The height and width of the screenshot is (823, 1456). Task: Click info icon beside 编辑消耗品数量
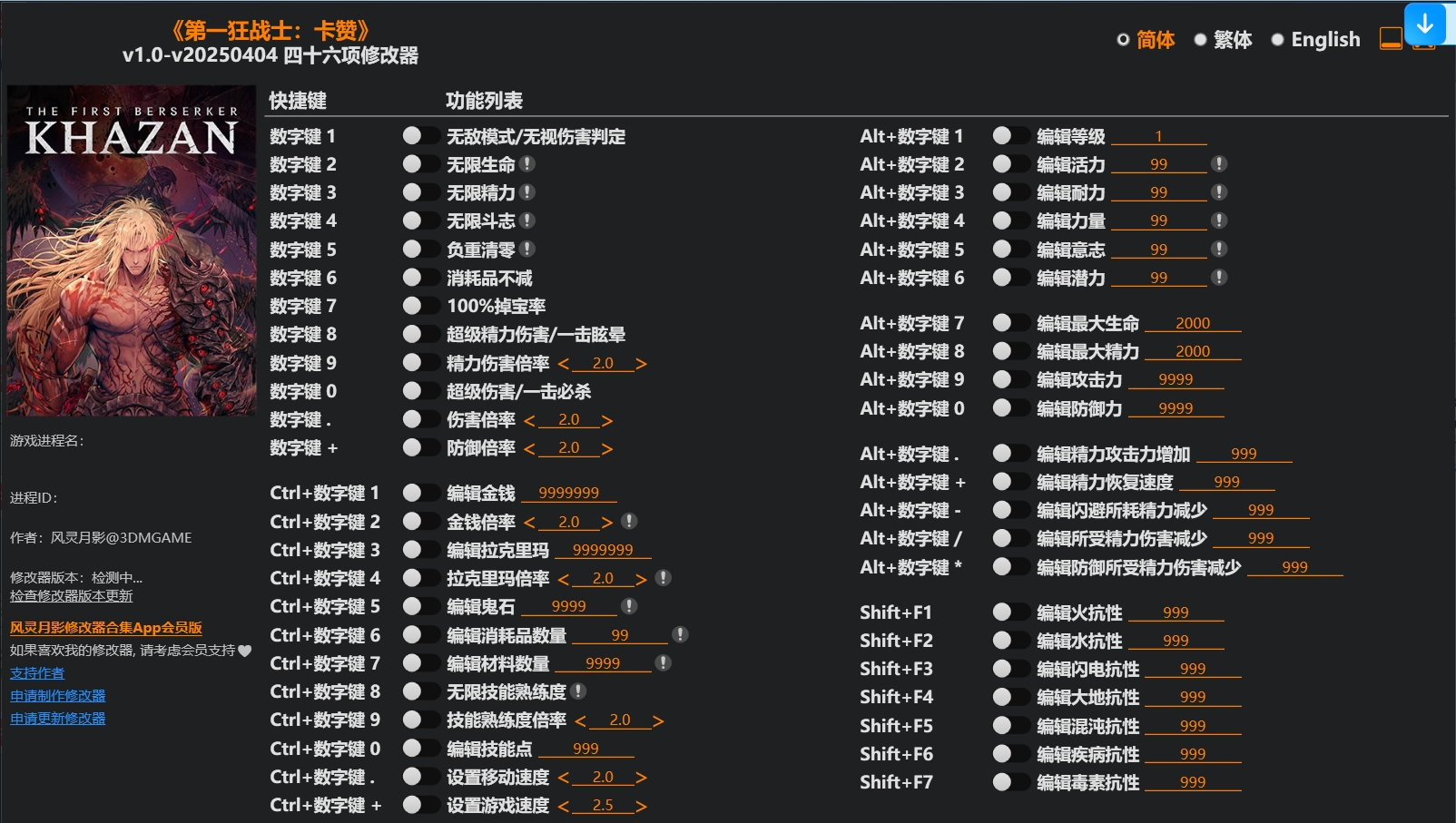[680, 634]
